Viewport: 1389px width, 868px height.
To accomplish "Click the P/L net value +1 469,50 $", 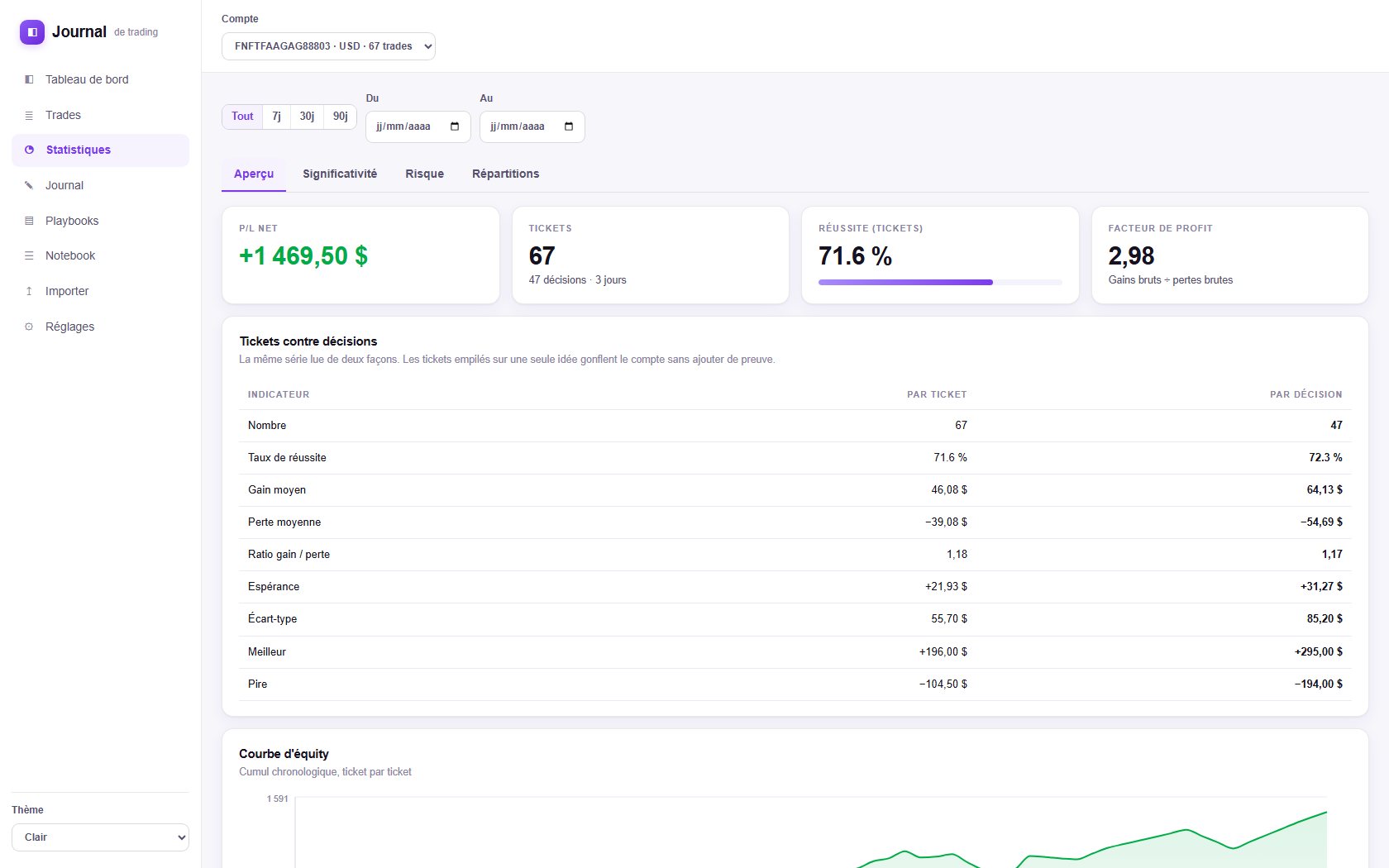I will [x=303, y=256].
